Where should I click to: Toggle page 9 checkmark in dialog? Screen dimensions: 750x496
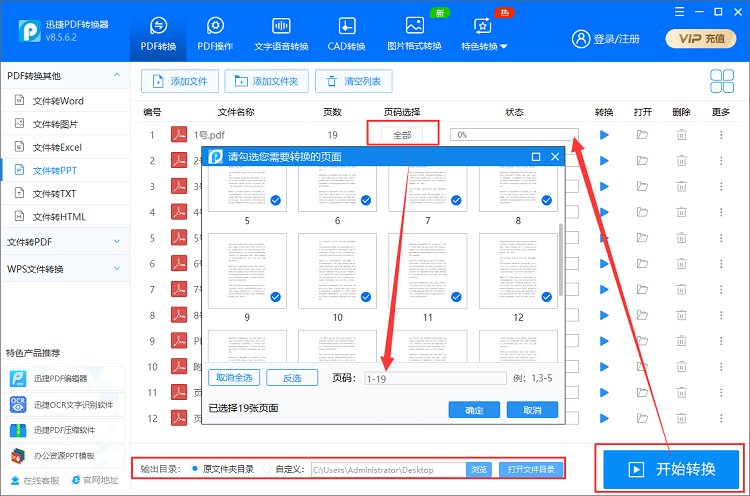pyautogui.click(x=276, y=297)
